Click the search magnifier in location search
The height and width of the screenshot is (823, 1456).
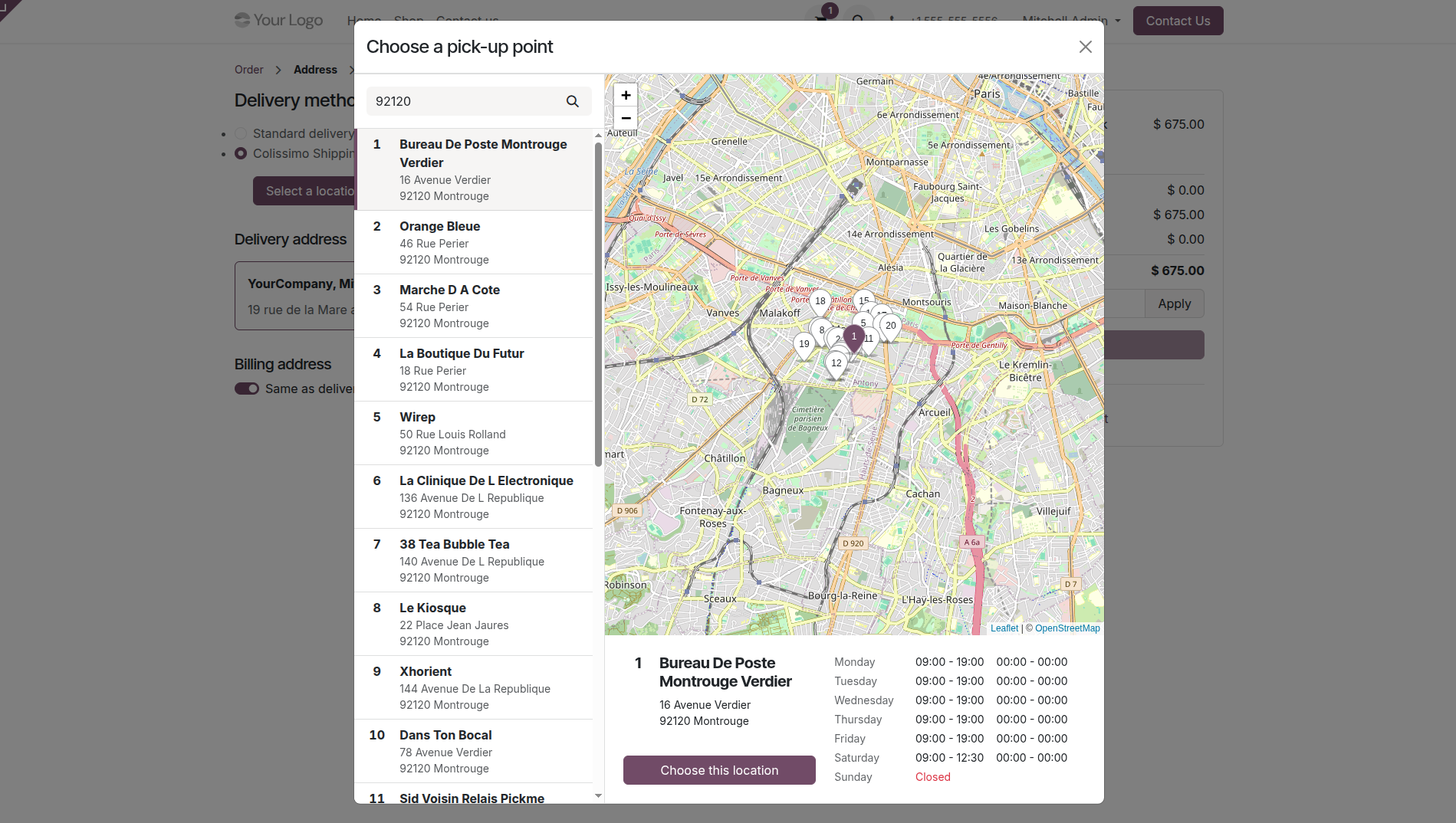[573, 101]
